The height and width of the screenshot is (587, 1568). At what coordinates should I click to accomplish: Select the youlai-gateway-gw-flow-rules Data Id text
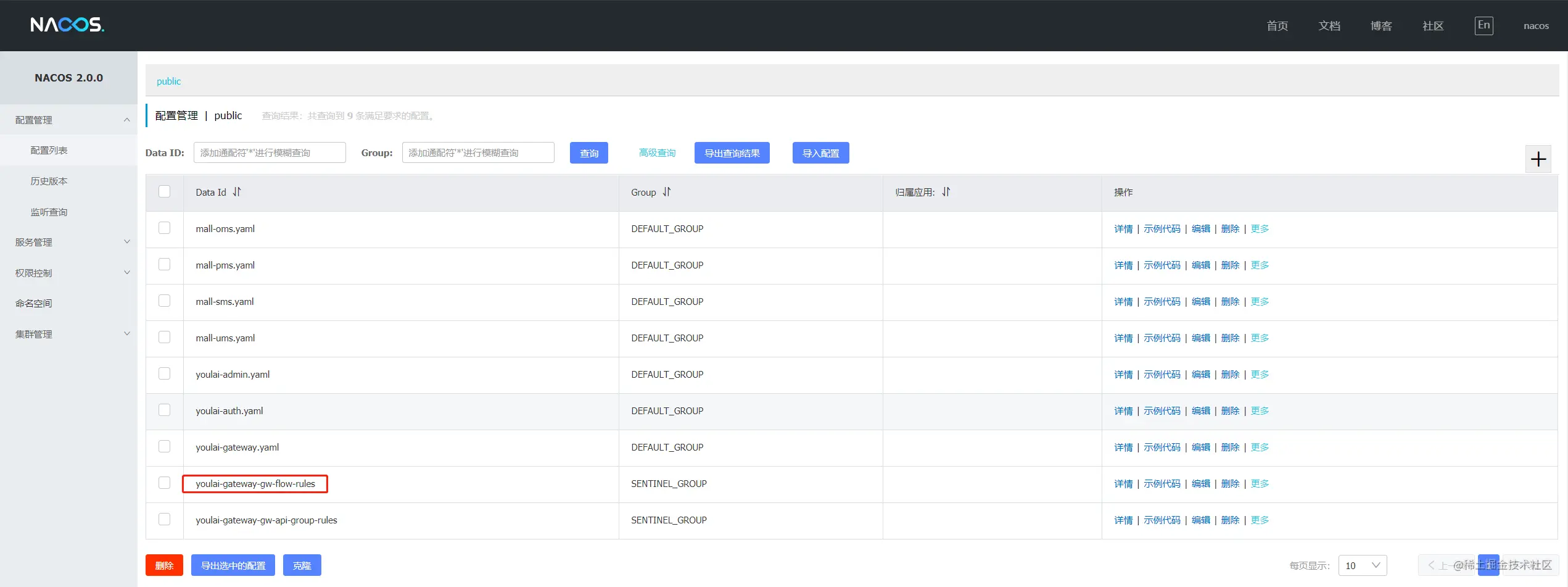point(255,484)
